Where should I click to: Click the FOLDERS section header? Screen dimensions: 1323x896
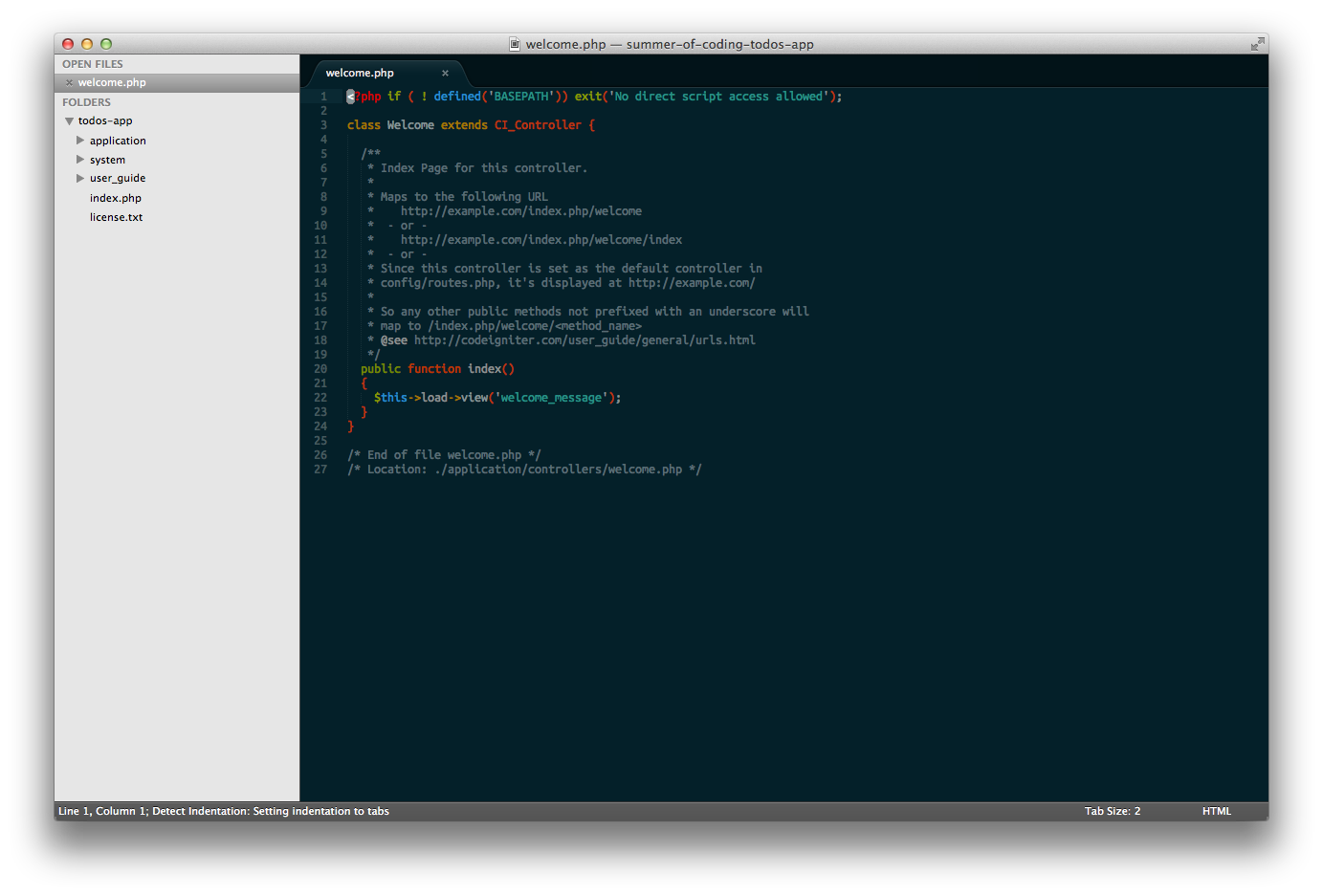coord(86,102)
